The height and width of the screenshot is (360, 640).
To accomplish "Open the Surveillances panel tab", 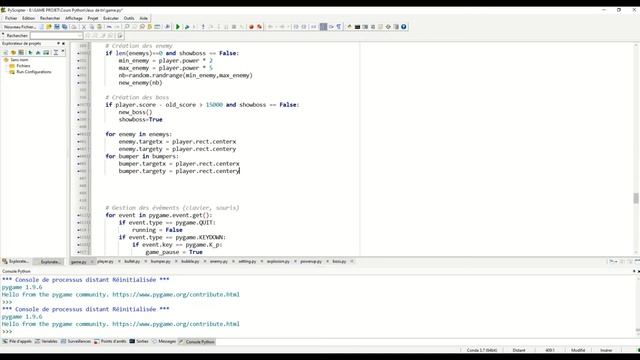I will pos(76,341).
